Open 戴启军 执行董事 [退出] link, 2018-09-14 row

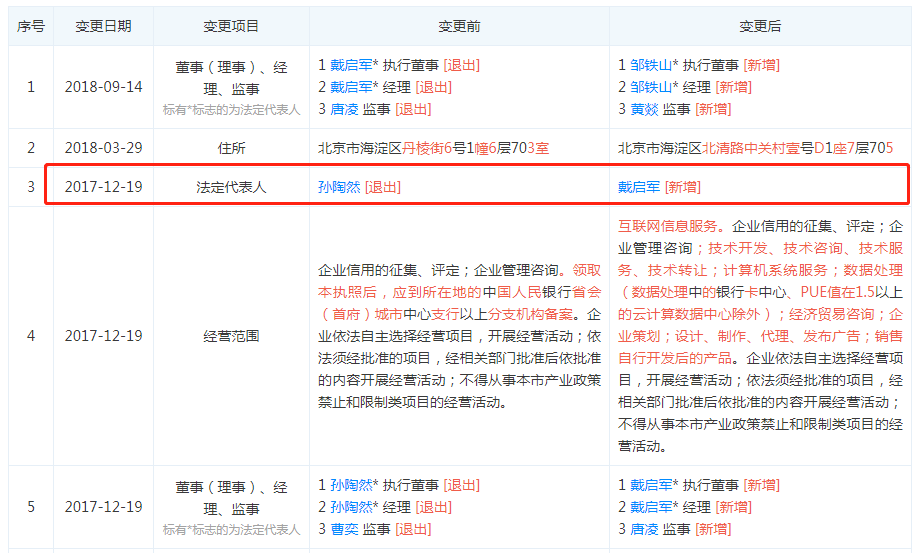pos(351,65)
